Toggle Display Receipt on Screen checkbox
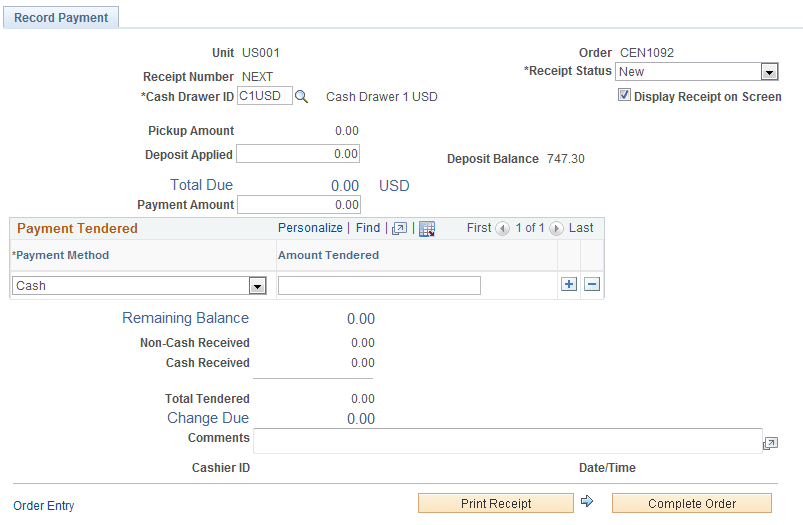803x525 pixels. click(624, 95)
